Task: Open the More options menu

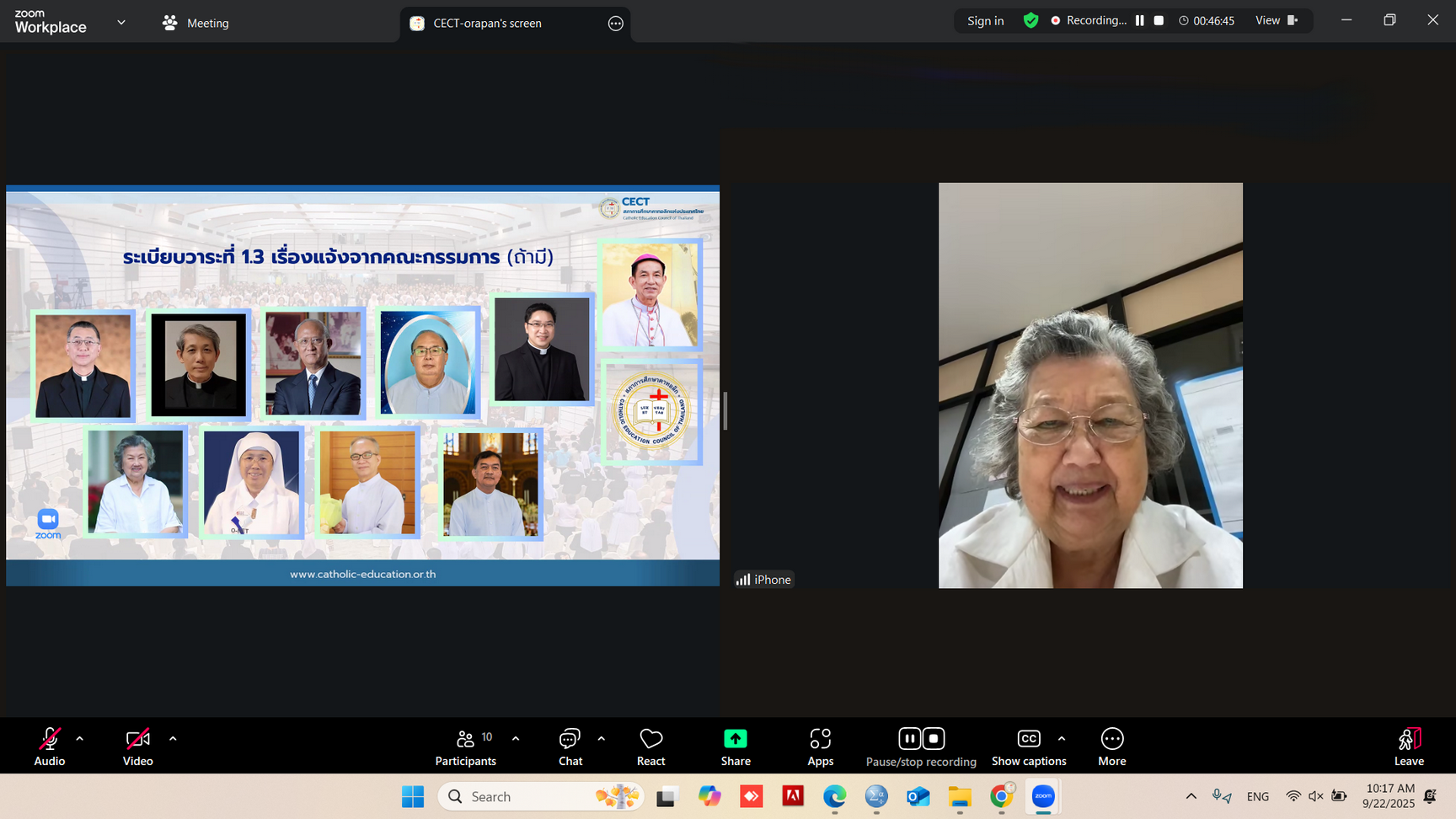Action: coord(1111,746)
